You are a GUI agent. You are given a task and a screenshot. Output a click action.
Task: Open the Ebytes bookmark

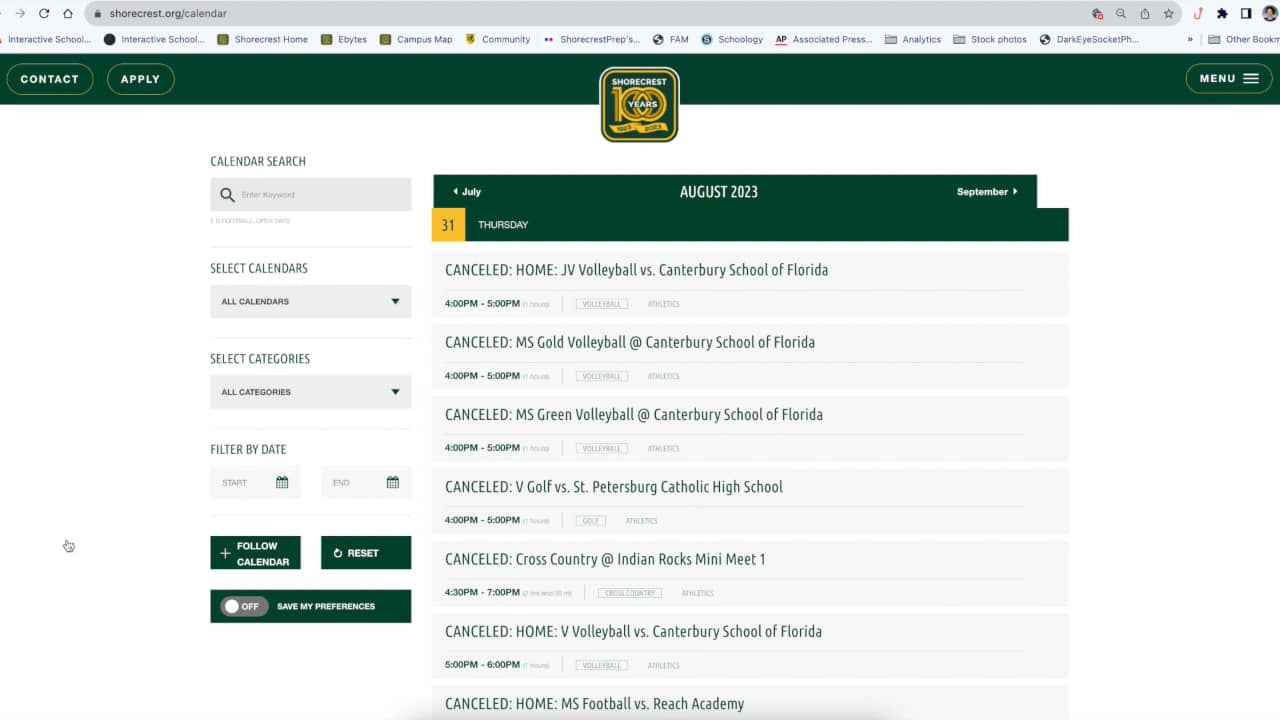(344, 39)
